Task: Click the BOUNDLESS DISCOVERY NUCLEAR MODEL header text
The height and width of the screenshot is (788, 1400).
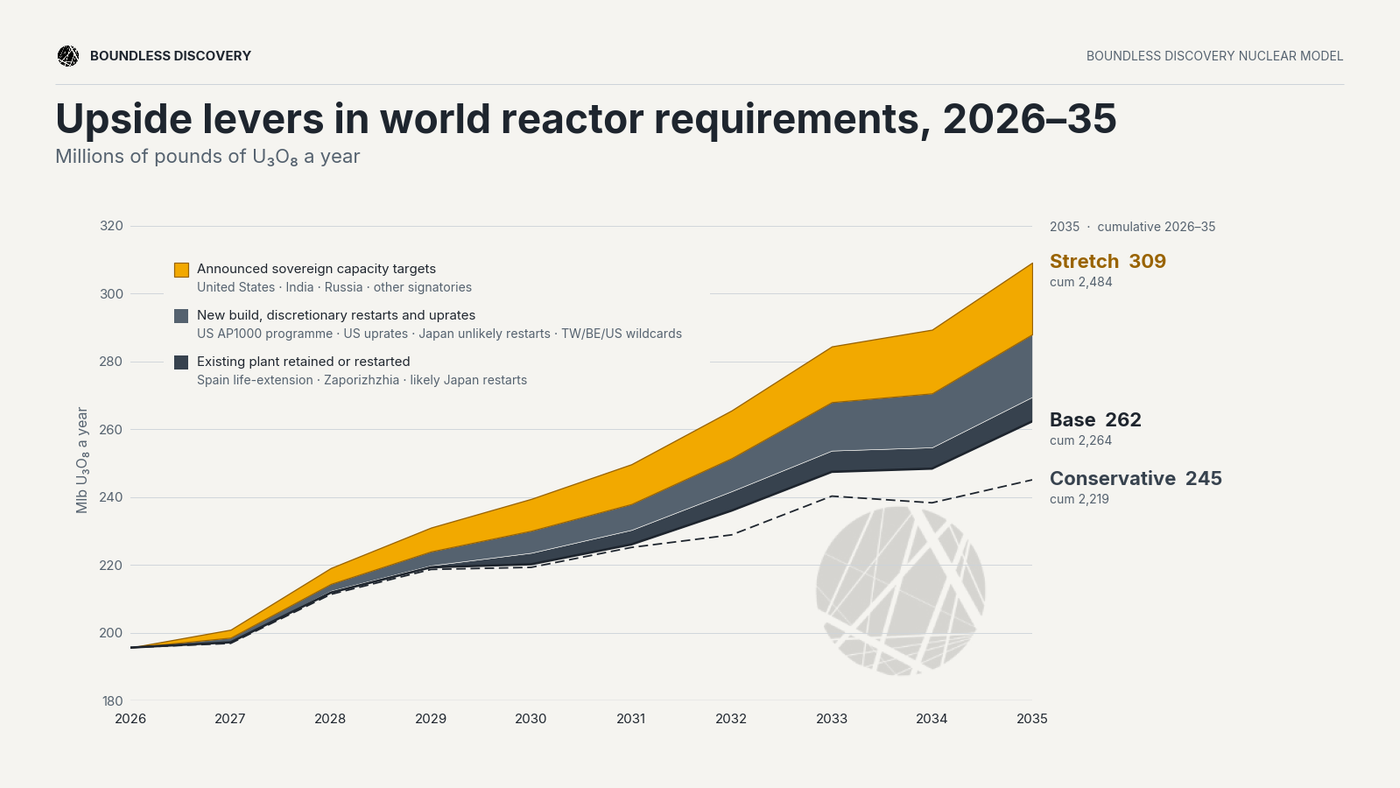Action: pos(1215,56)
